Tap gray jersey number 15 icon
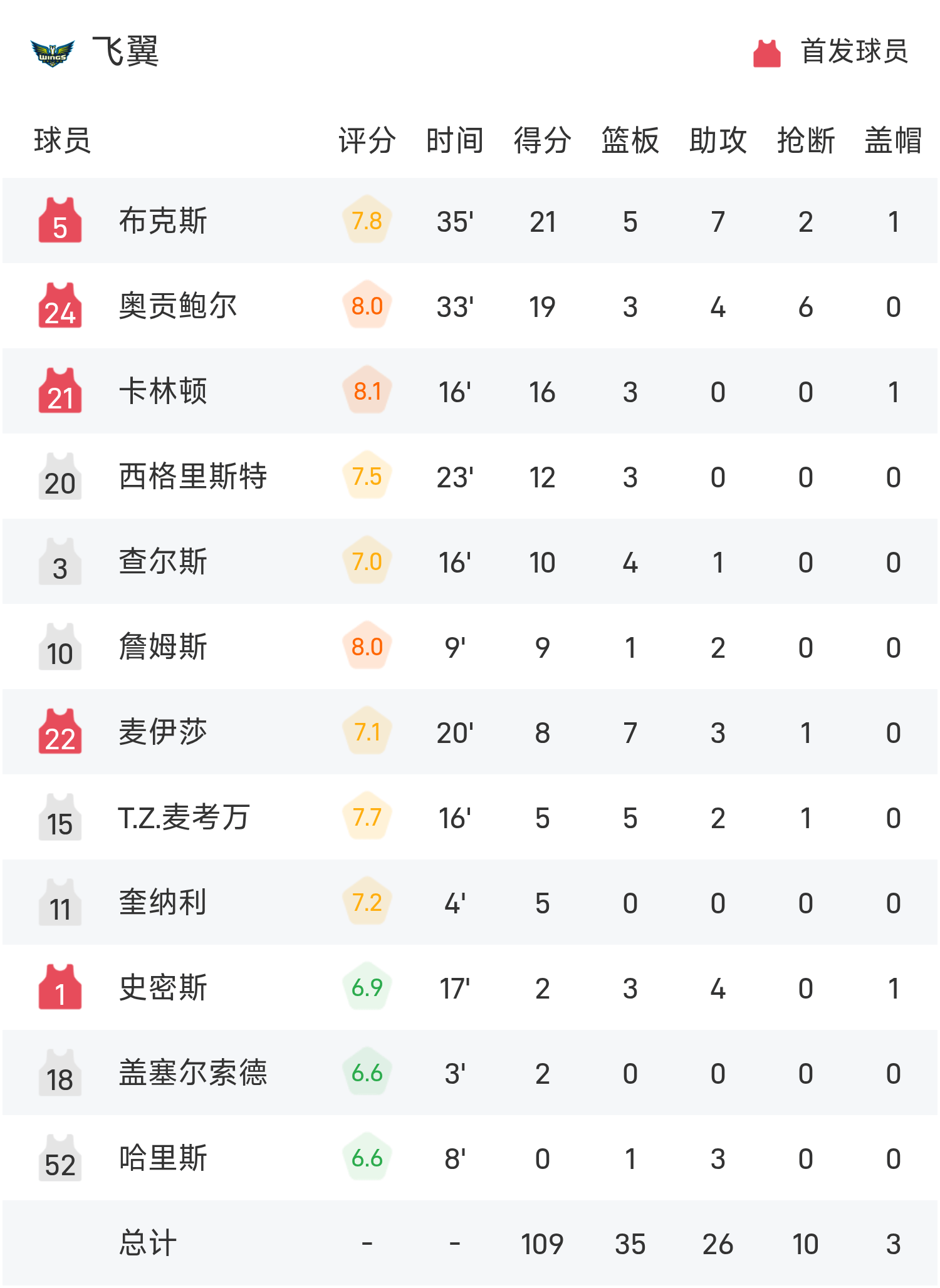 [60, 817]
